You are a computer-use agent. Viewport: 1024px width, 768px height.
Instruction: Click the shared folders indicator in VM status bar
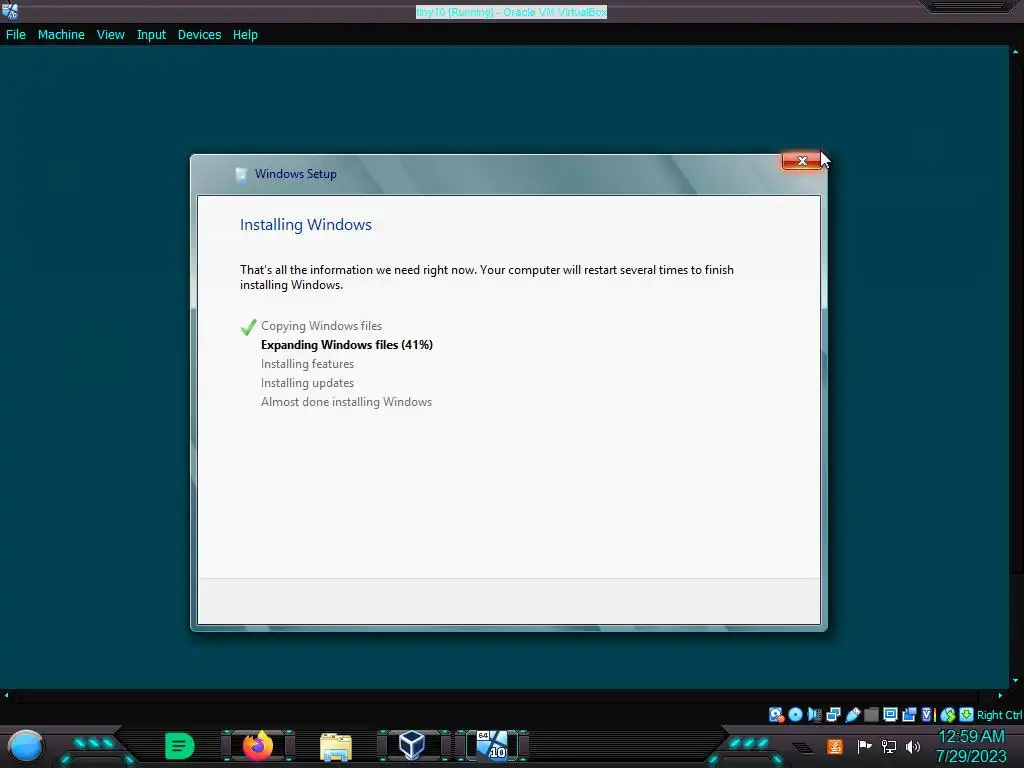coord(871,714)
